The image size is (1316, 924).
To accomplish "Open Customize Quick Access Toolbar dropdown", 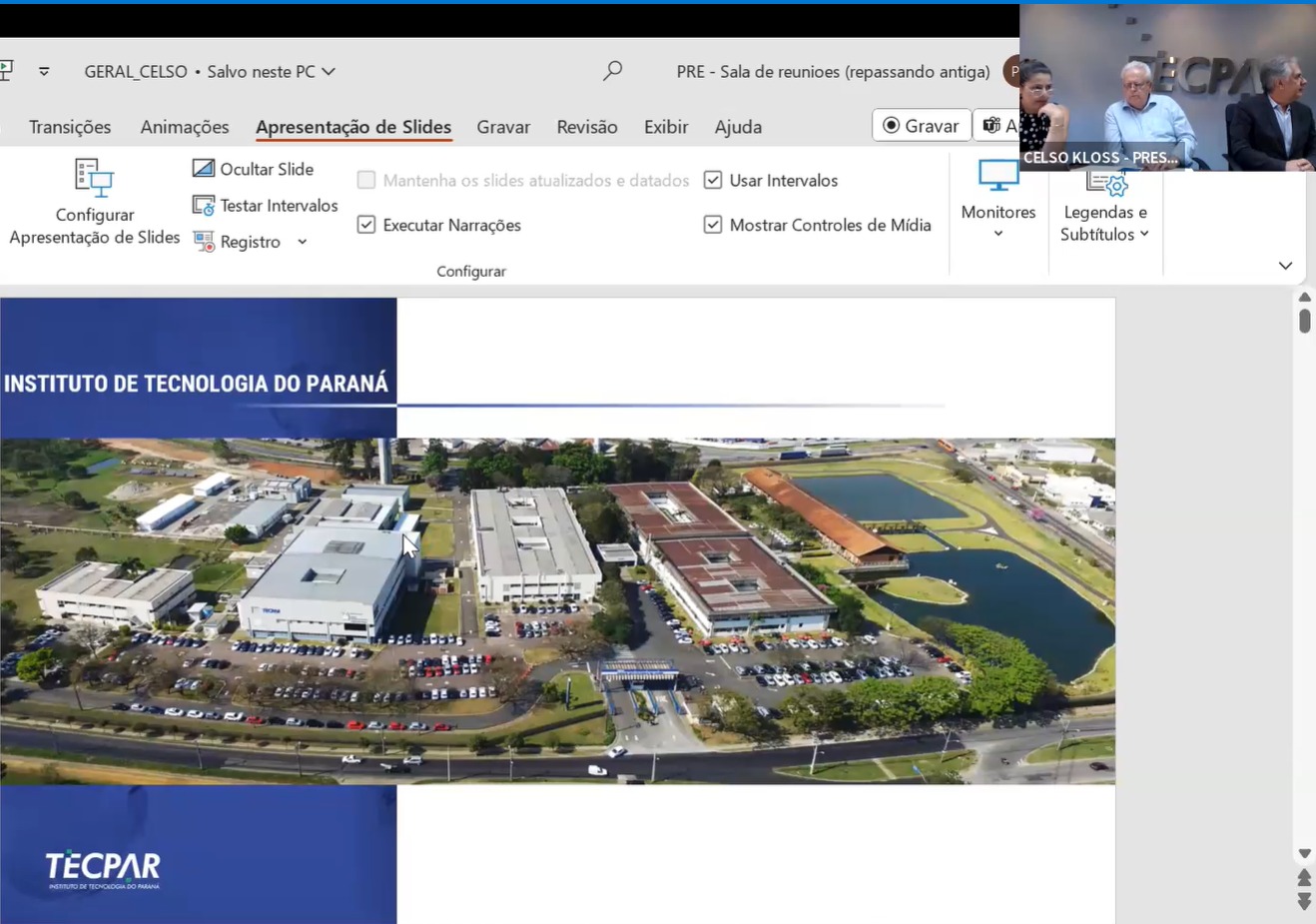I will (44, 71).
